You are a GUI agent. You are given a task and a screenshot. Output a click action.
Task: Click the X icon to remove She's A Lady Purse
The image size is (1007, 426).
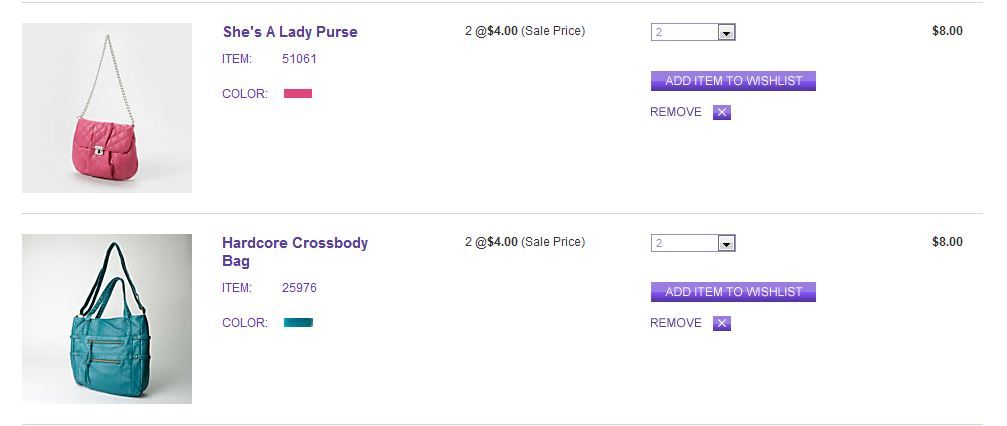pos(722,112)
